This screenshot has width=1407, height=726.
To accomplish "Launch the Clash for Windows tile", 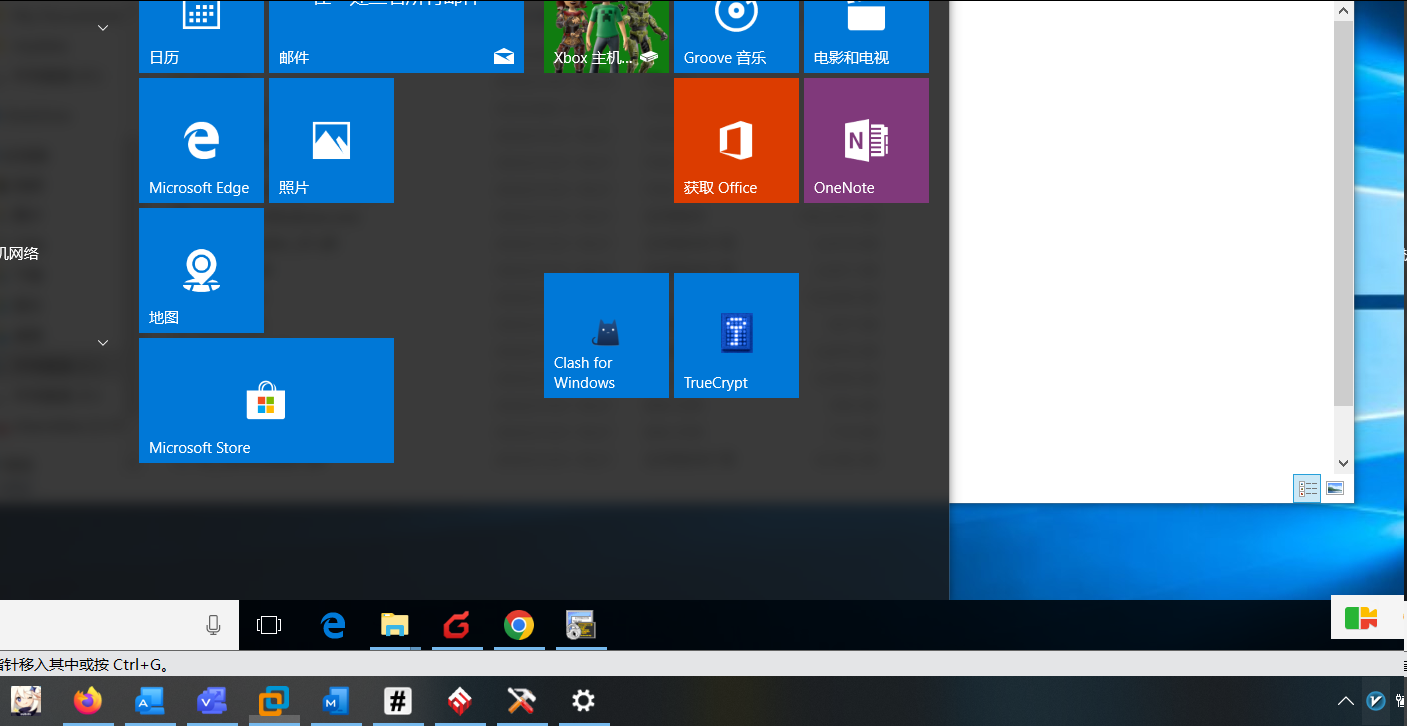I will tap(606, 335).
